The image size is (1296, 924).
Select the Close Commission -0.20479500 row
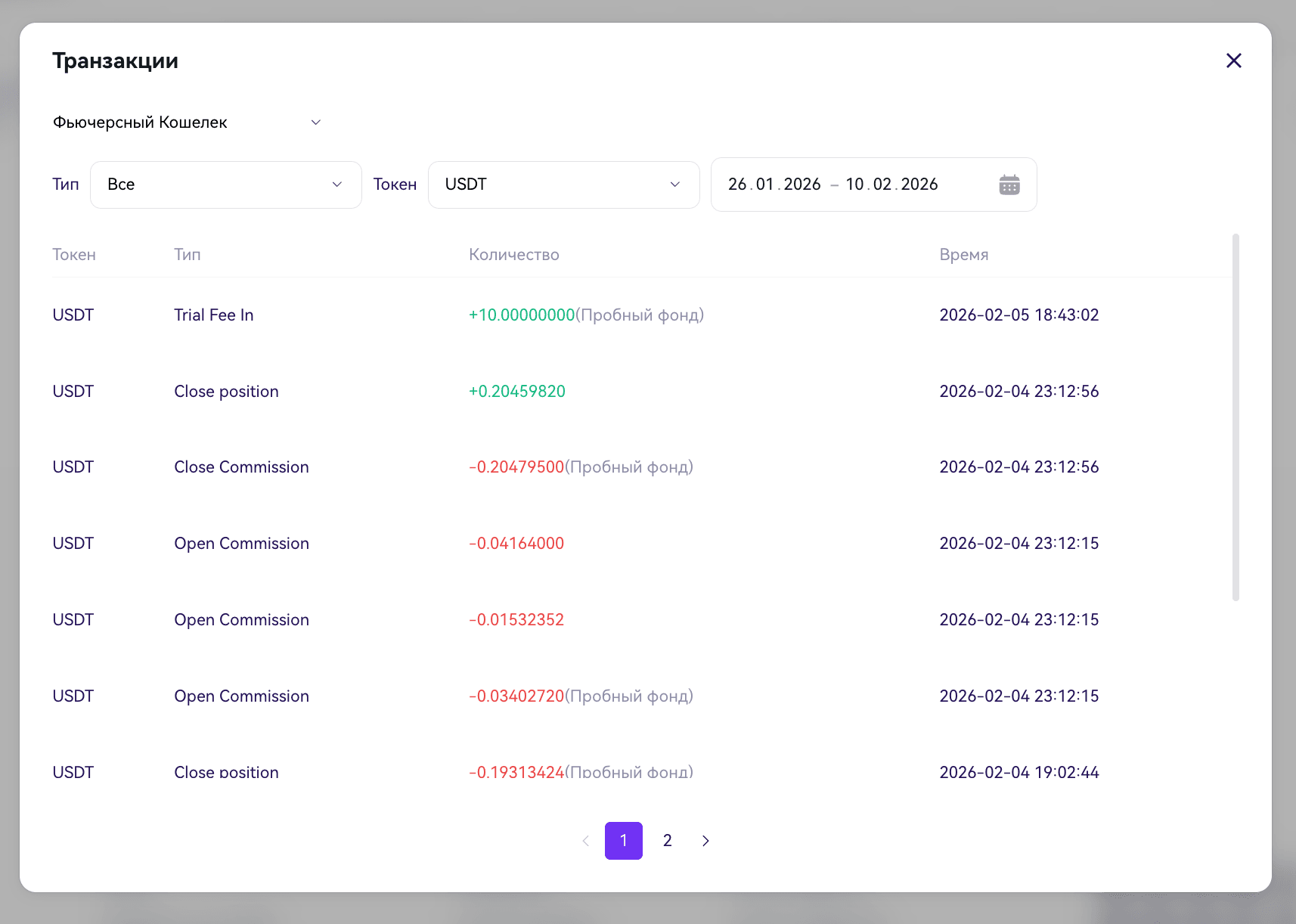tap(641, 467)
